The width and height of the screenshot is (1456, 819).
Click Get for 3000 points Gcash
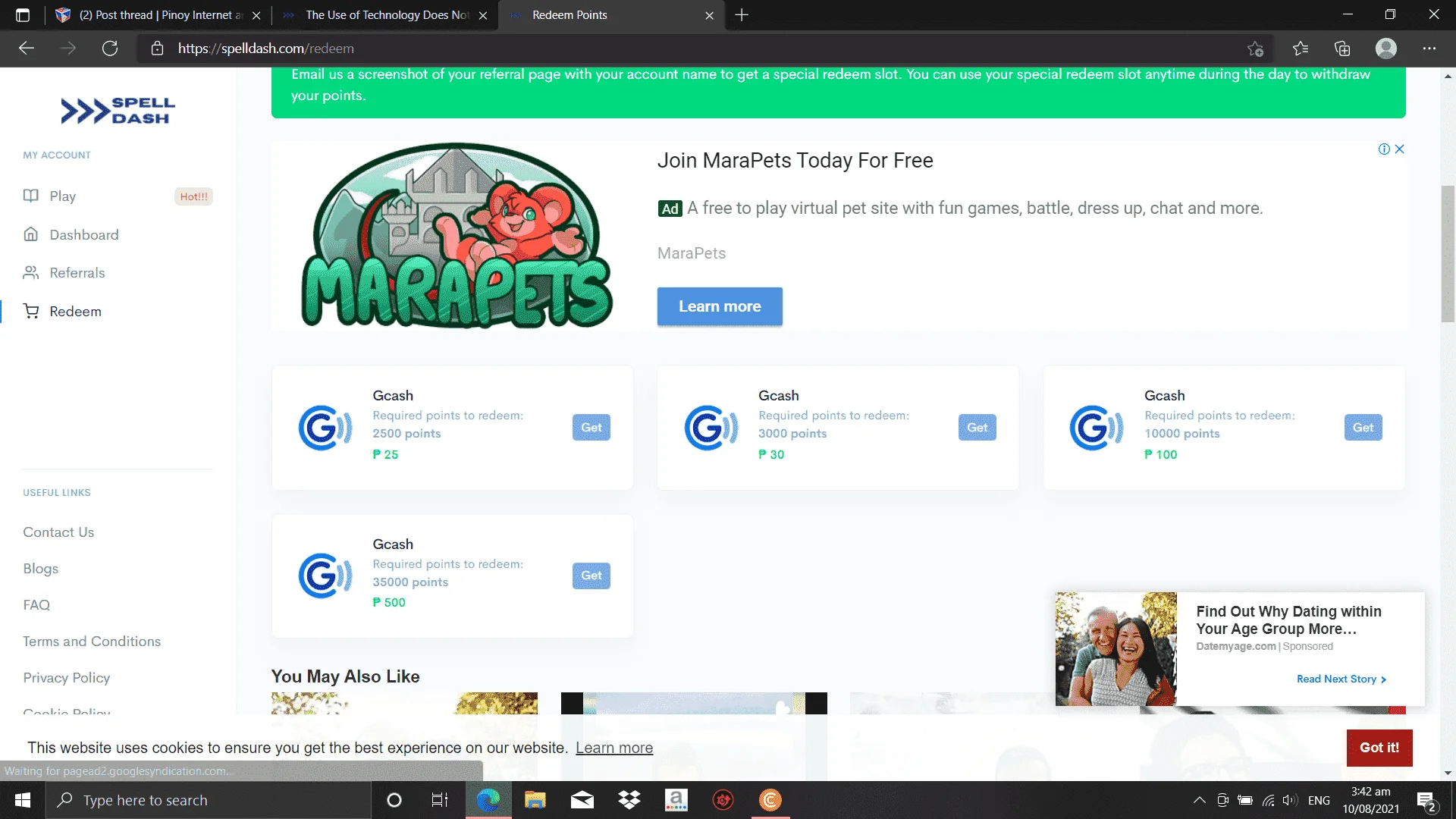(977, 428)
